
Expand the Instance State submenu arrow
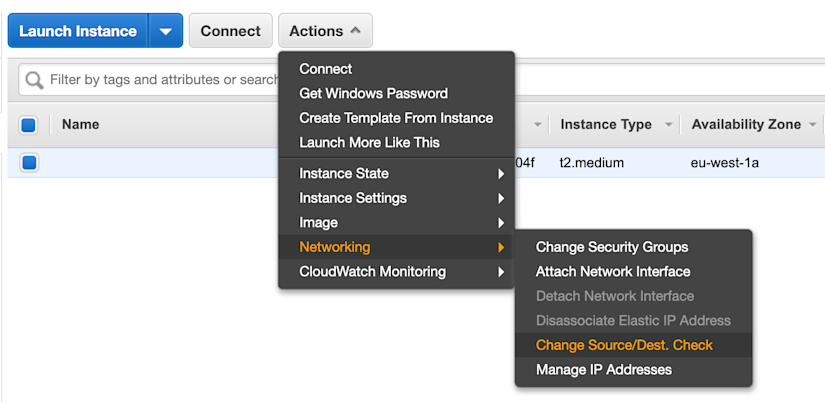click(501, 174)
